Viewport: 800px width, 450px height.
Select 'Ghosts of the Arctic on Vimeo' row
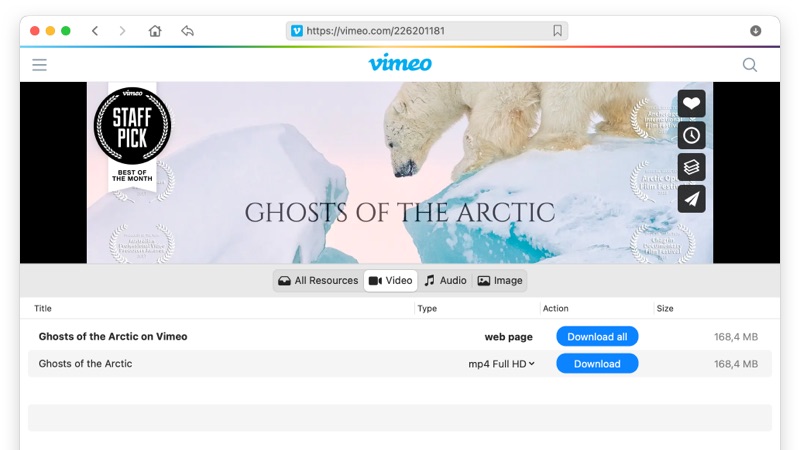400,337
